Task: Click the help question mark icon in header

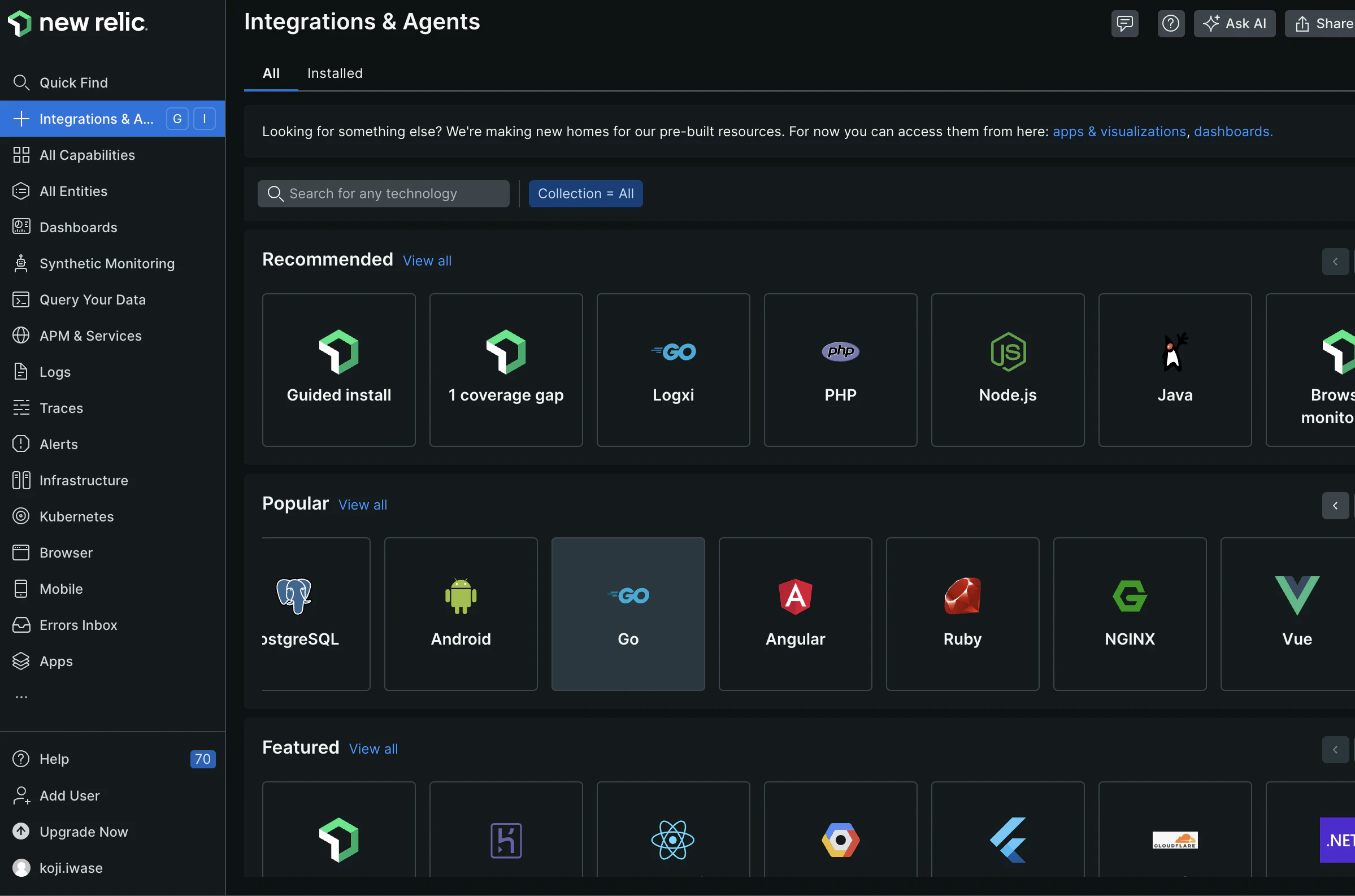Action: coord(1170,23)
